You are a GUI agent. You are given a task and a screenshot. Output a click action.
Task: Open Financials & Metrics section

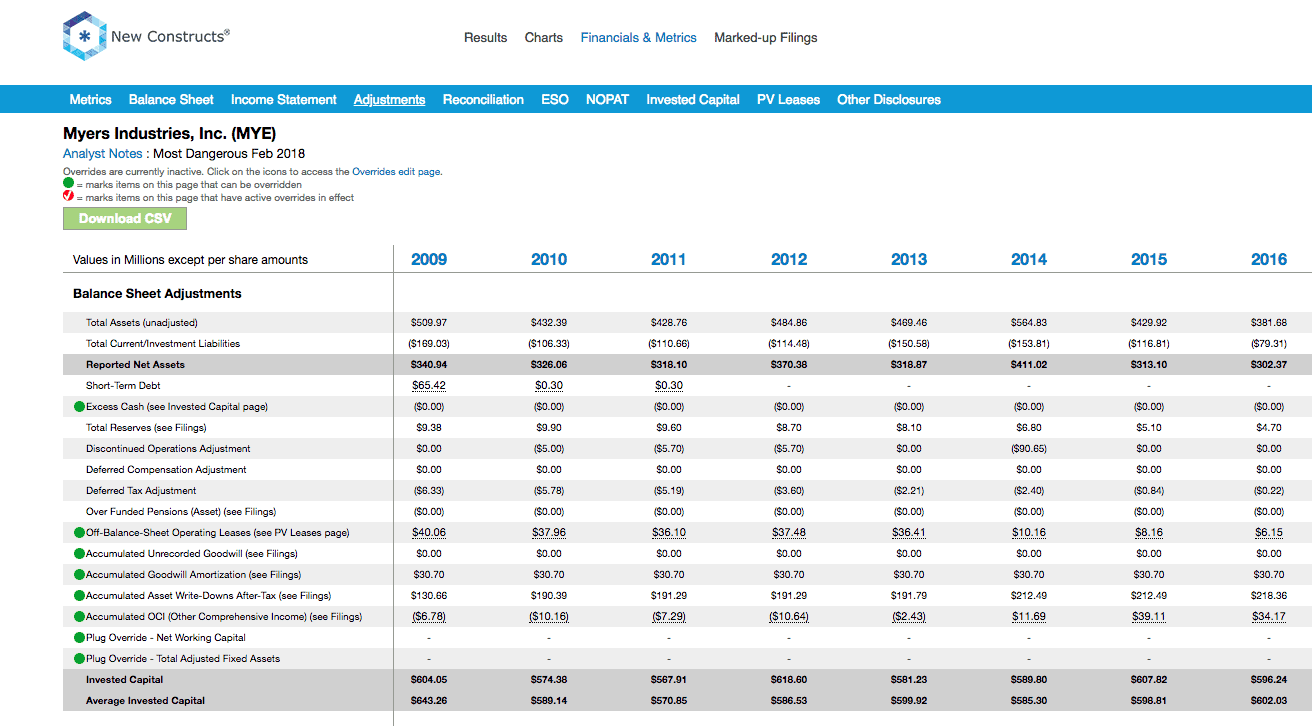(x=638, y=38)
